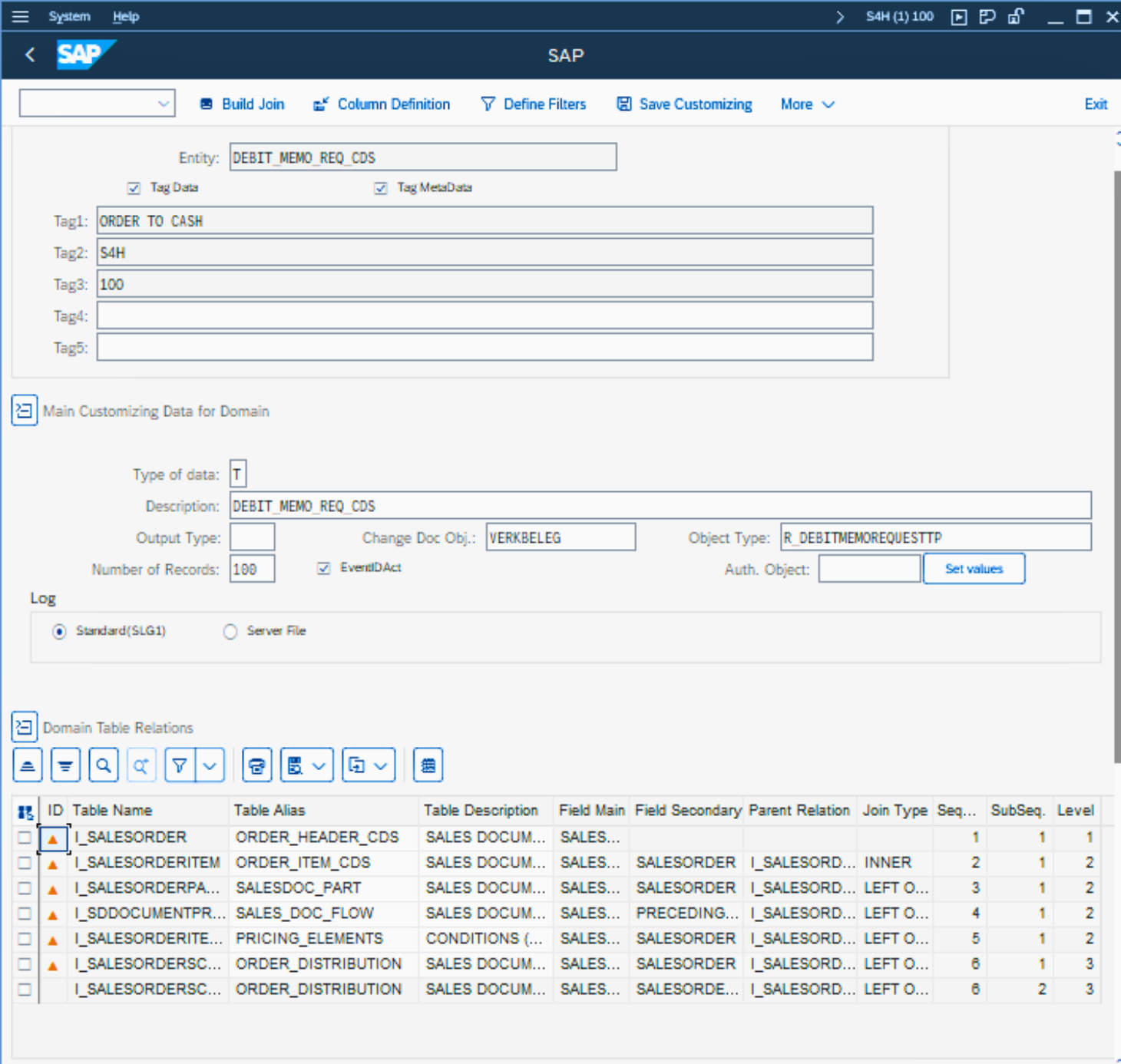1121x1064 pixels.
Task: Uncheck the Tag Data checkbox
Action: coord(134,188)
